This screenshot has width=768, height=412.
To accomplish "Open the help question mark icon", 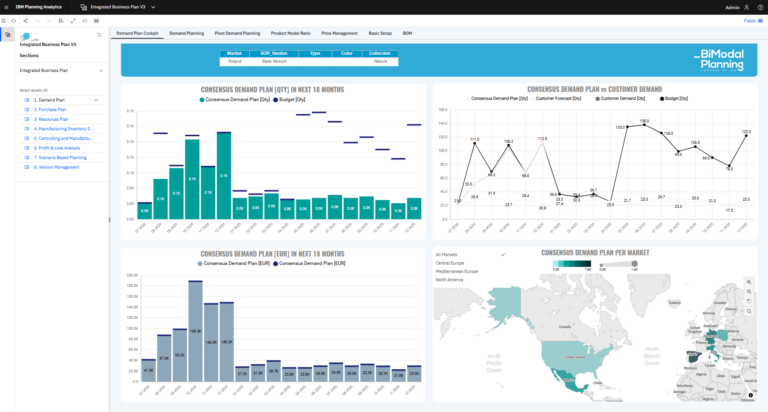I will pos(759,6).
